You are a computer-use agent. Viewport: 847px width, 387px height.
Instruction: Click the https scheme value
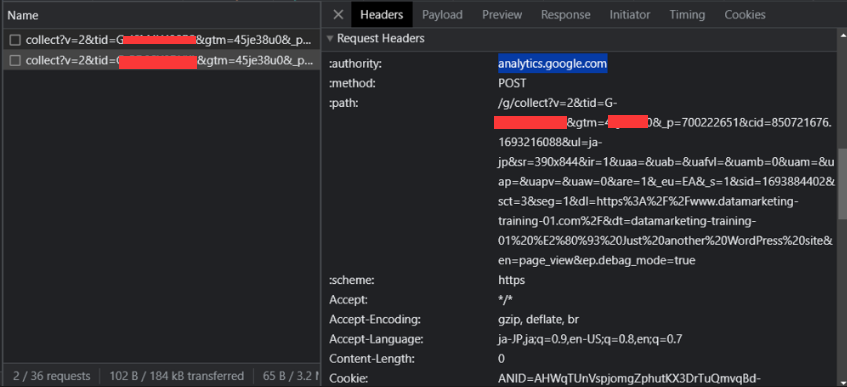point(511,280)
